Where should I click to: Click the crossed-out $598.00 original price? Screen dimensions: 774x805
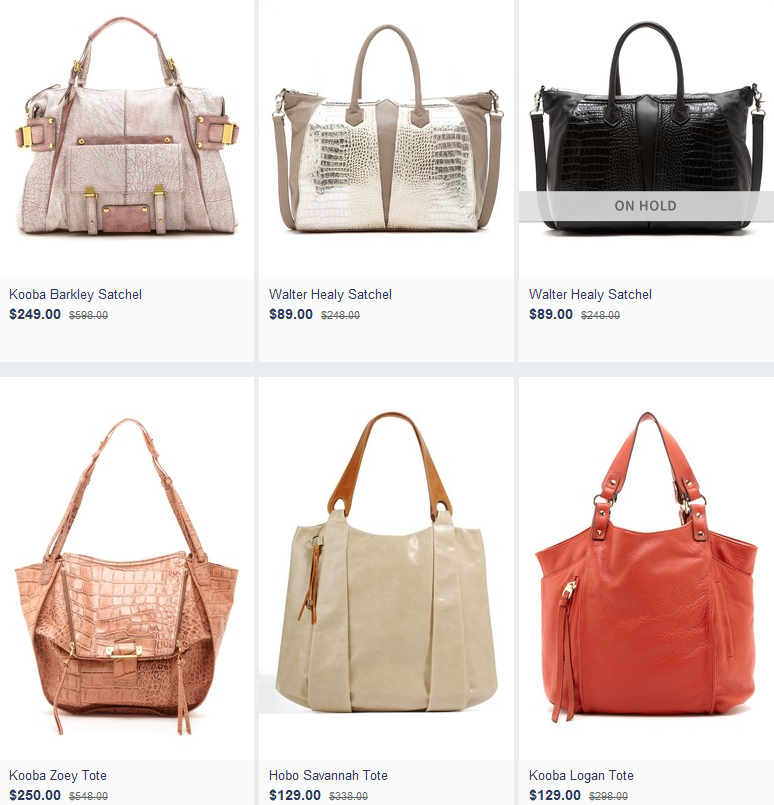click(x=88, y=315)
